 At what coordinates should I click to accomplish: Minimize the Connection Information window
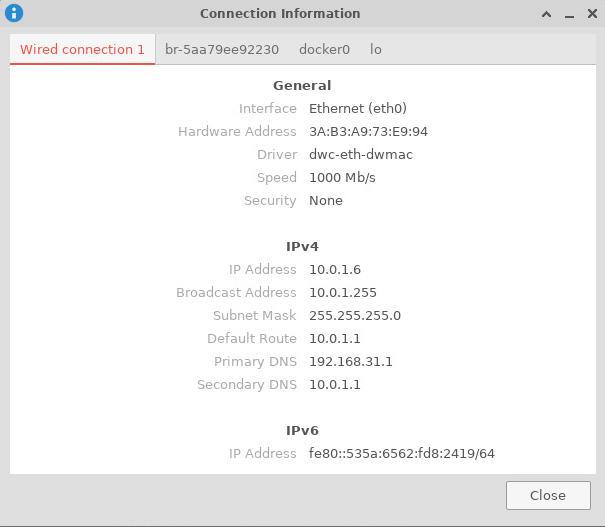click(569, 16)
